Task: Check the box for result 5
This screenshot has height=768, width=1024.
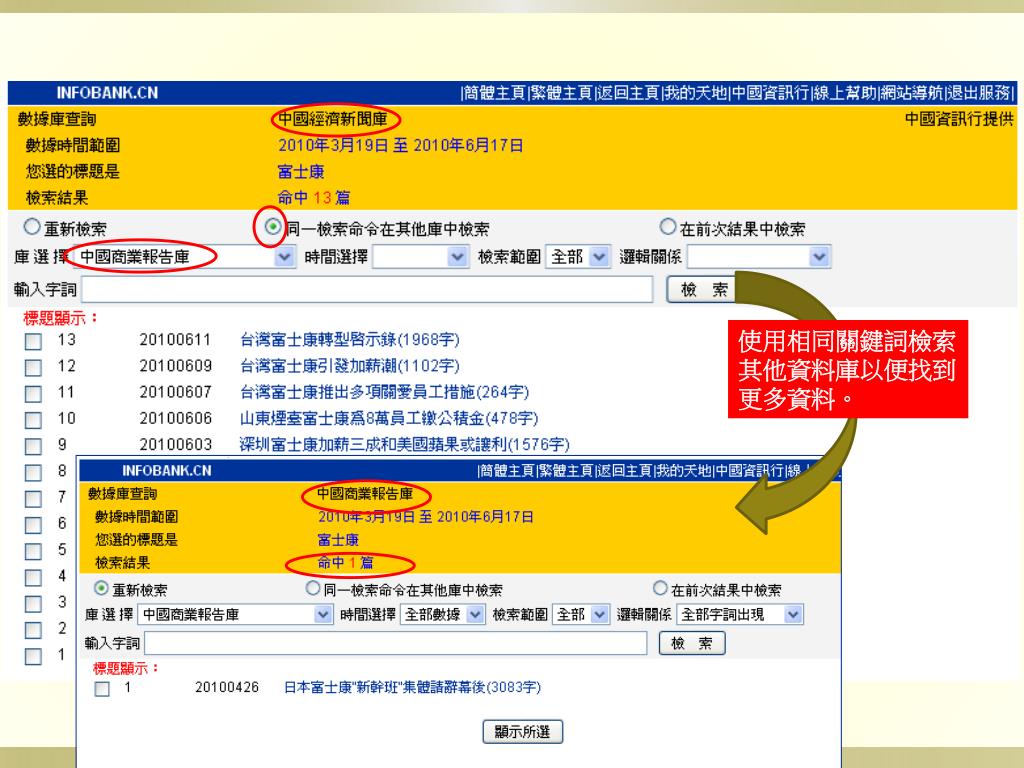Action: point(33,551)
